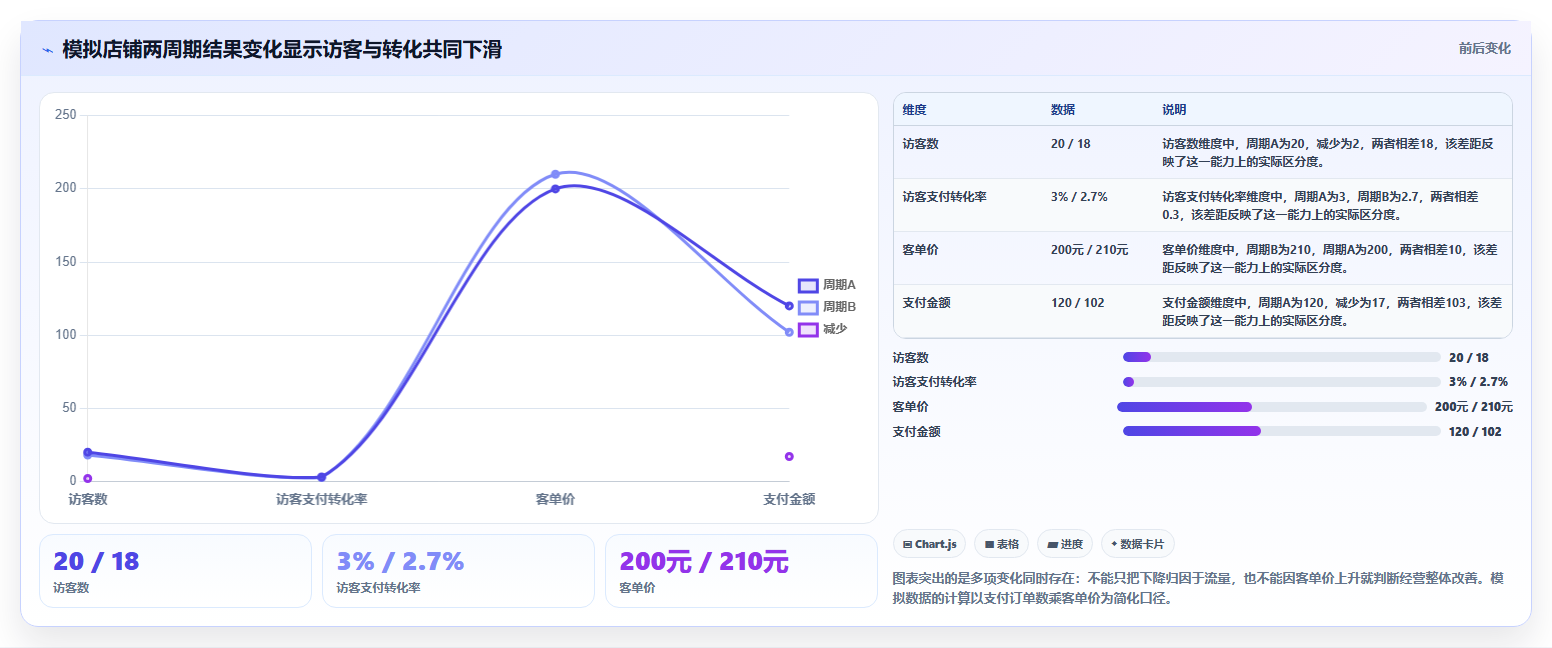This screenshot has height=648, width=1552.
Task: Click the 周期A data point at 客单价
Action: pyautogui.click(x=555, y=189)
